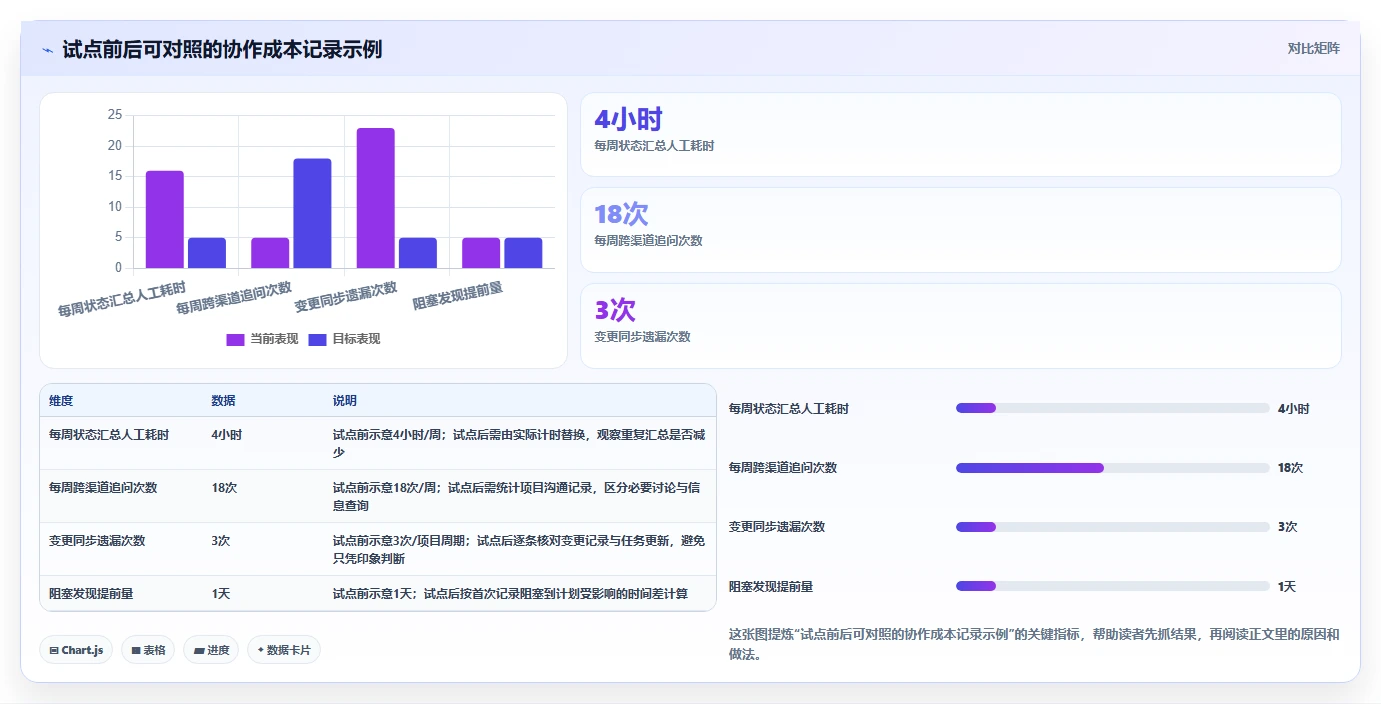This screenshot has width=1381, height=704.
Task: Click the tall purple bar for 变更同步遗漏次数
Action: 376,198
